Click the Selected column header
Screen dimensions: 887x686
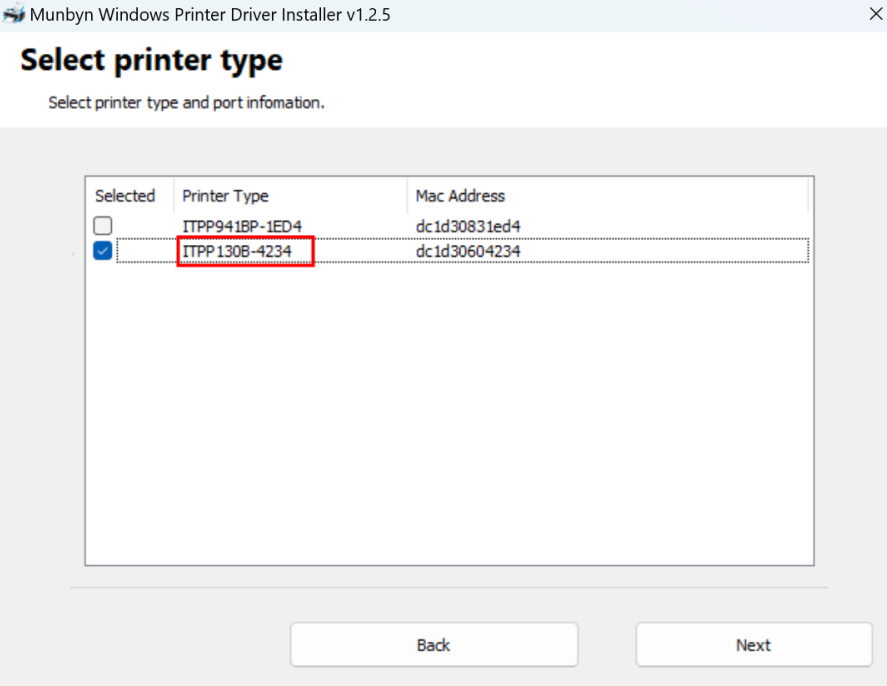click(x=125, y=196)
